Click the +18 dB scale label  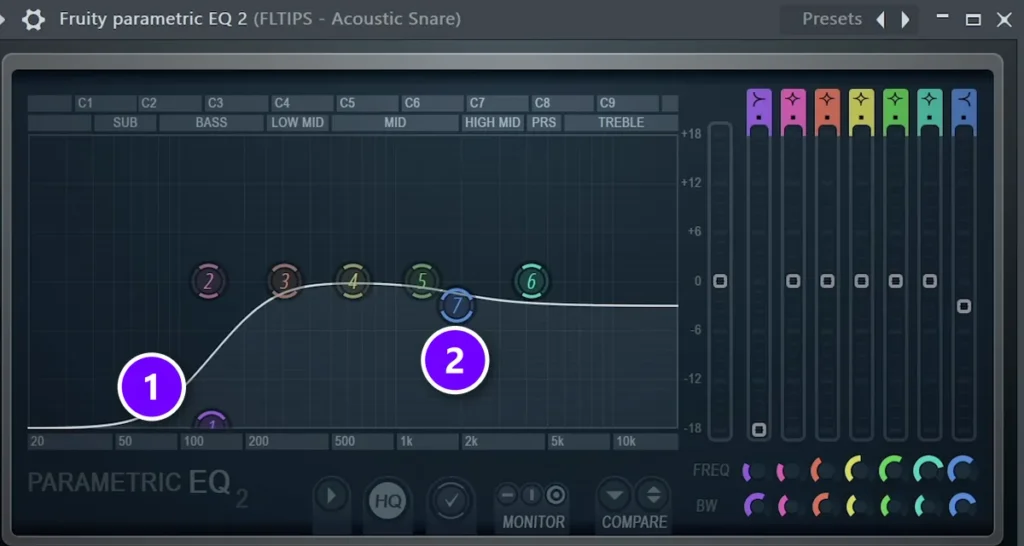(691, 134)
